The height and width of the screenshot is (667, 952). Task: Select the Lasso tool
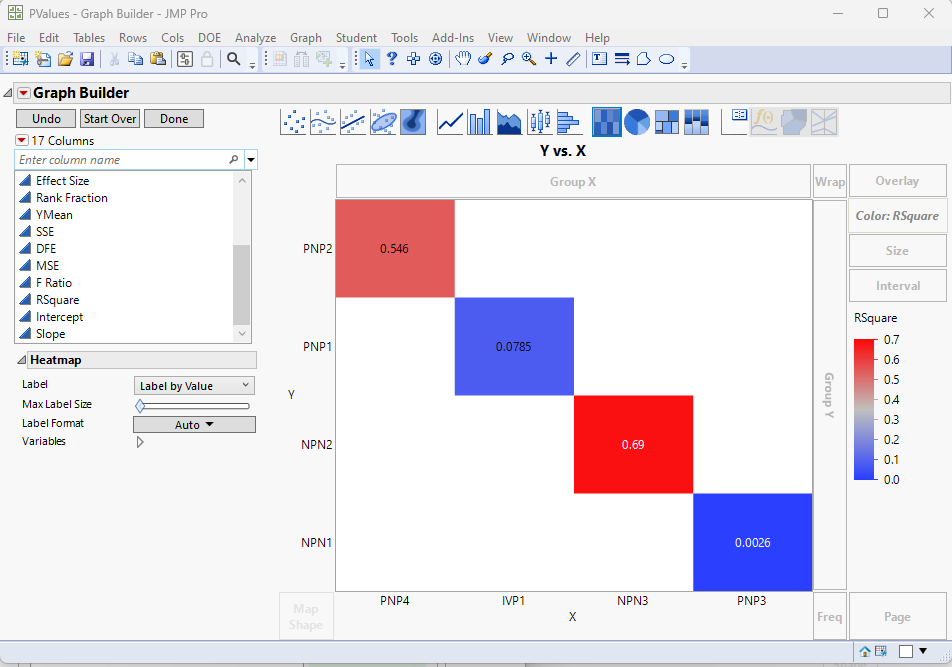click(x=507, y=59)
